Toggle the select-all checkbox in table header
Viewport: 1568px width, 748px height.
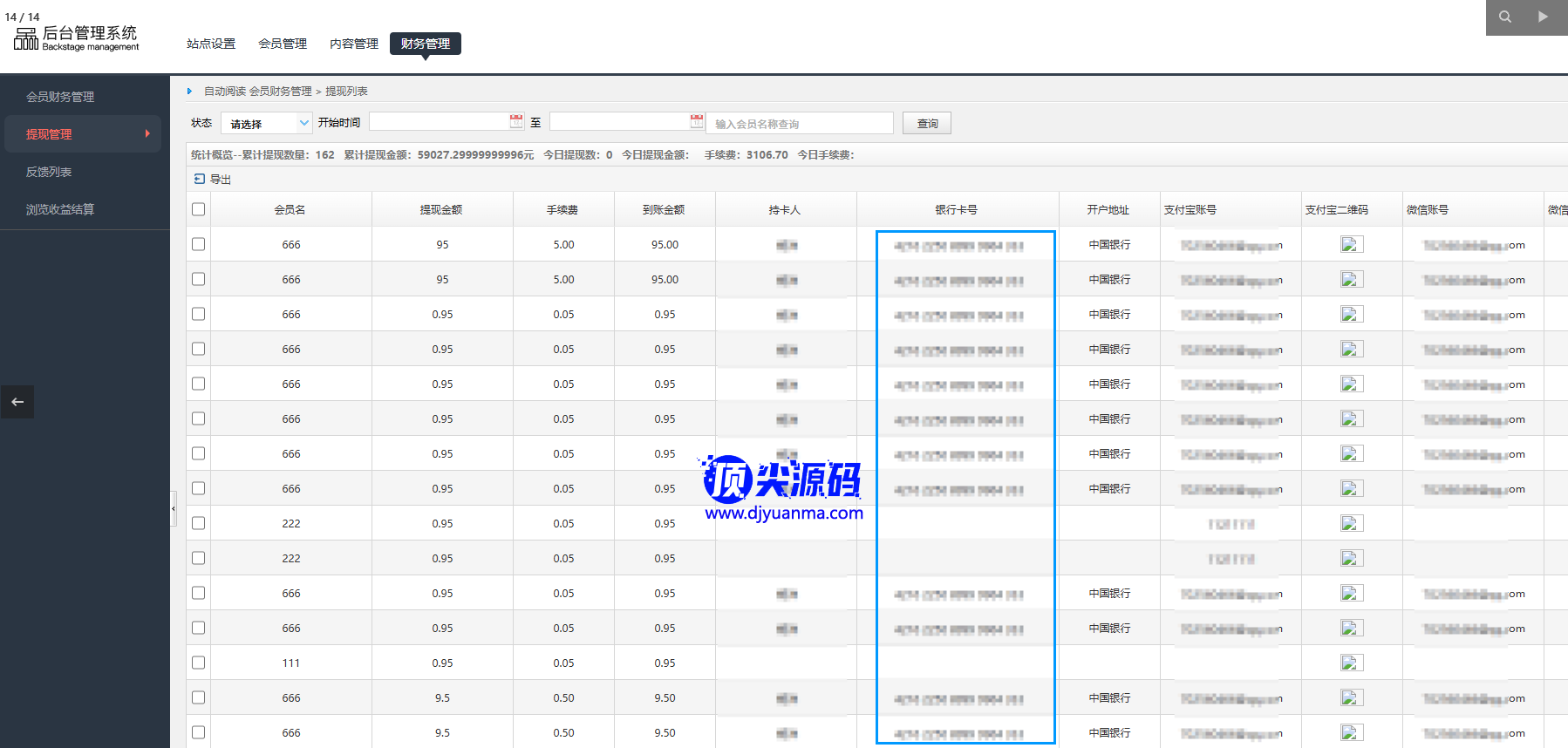tap(199, 209)
